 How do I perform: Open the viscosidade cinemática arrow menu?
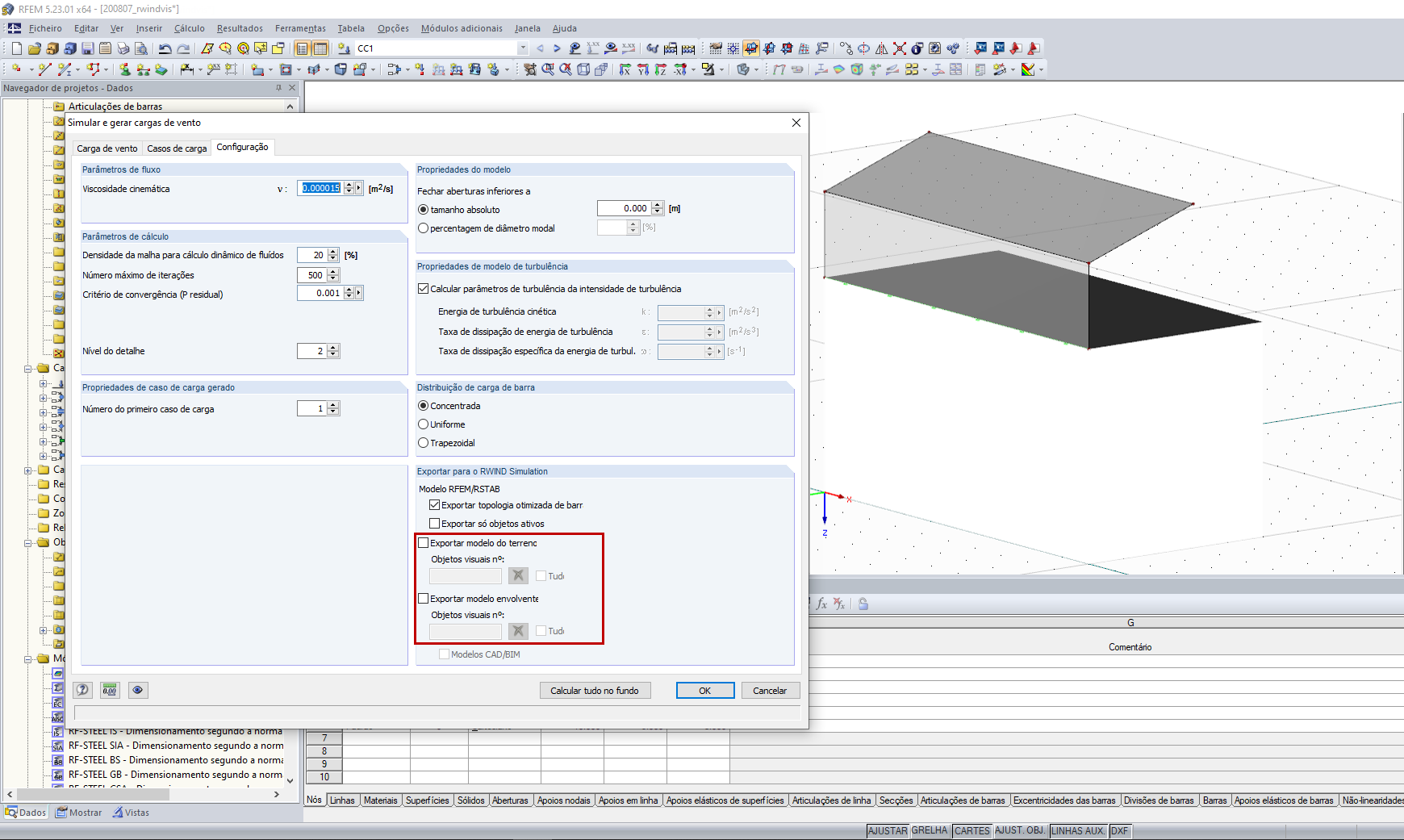[x=359, y=188]
